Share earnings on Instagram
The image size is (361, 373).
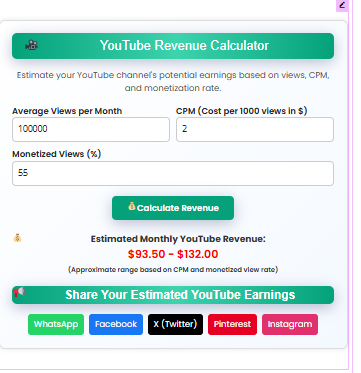pyautogui.click(x=290, y=324)
